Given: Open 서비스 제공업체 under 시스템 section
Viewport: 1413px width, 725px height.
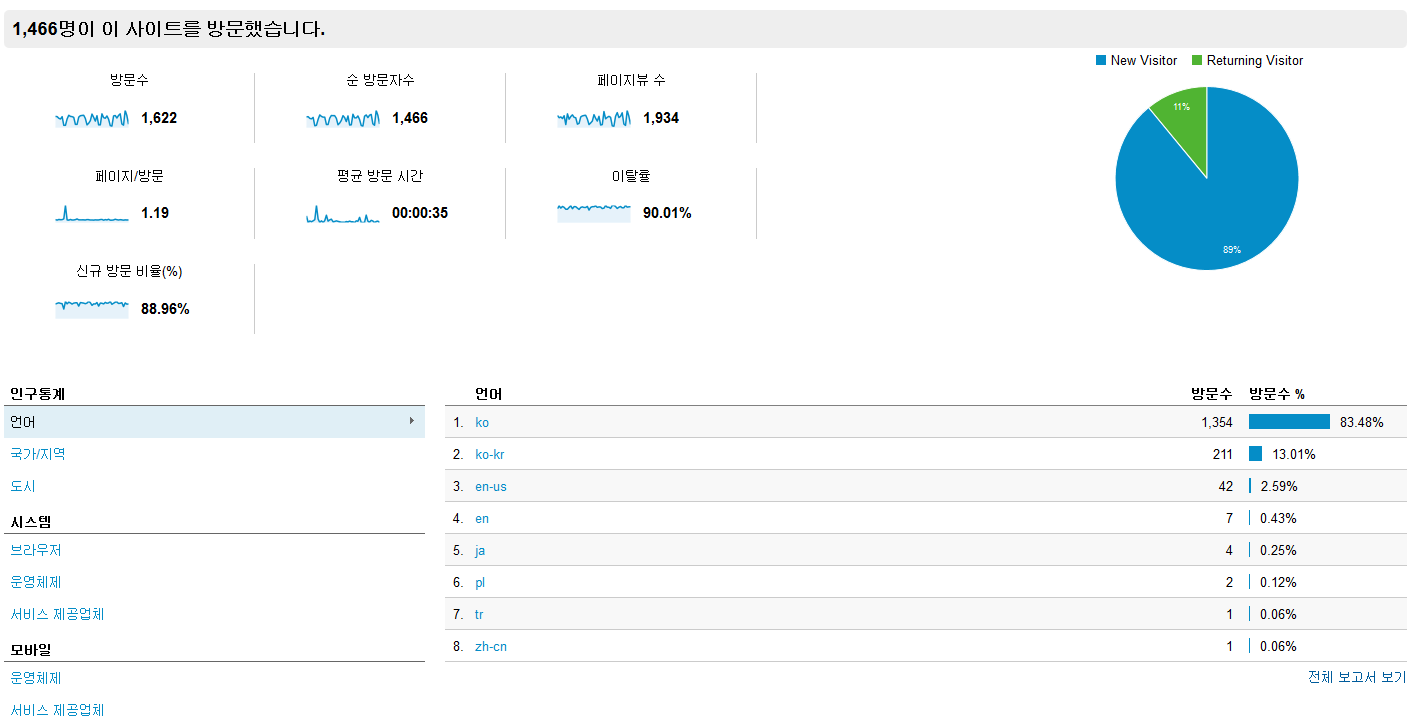Looking at the screenshot, I should pyautogui.click(x=57, y=614).
